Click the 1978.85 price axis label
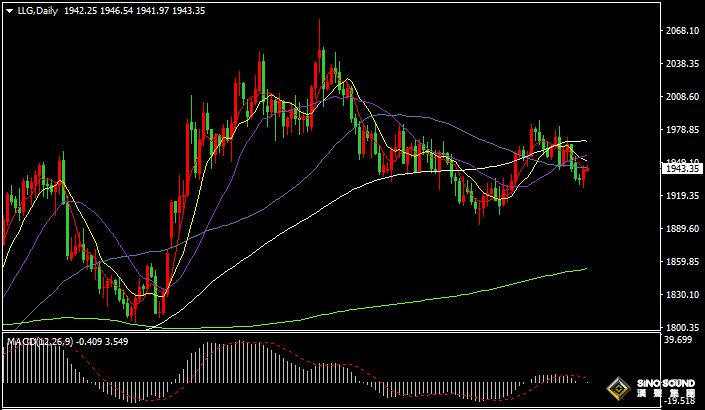The height and width of the screenshot is (410, 705). [x=682, y=130]
